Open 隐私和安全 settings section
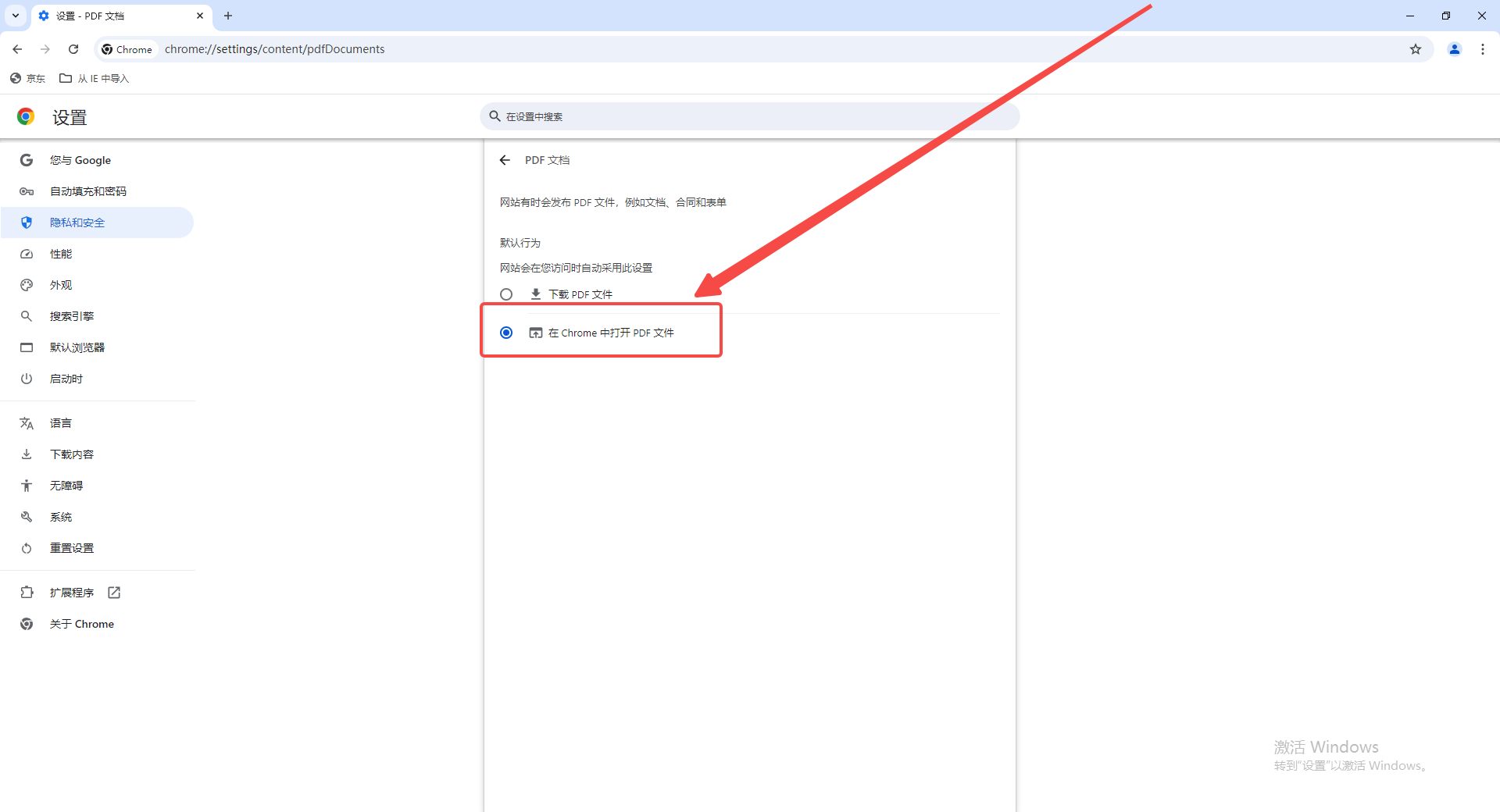The image size is (1500, 812). pyautogui.click(x=98, y=223)
